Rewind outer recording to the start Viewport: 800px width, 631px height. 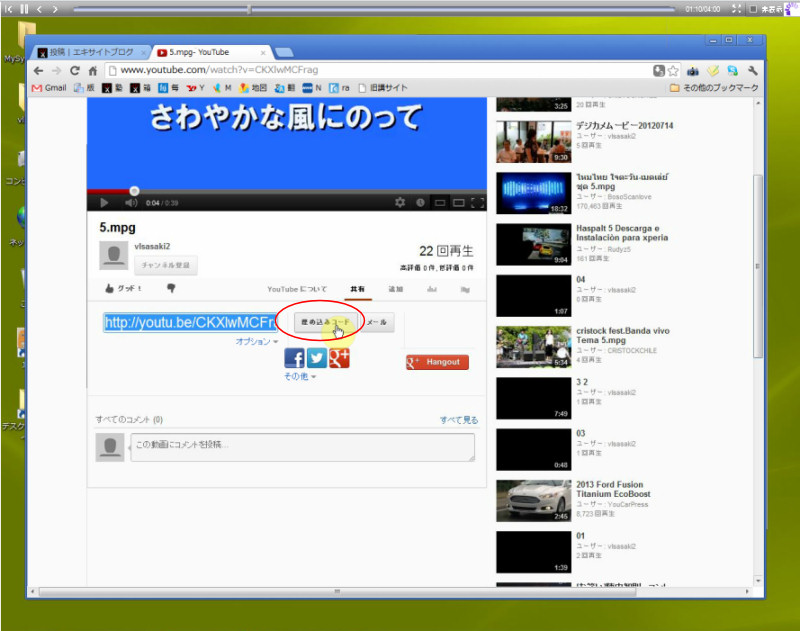(9, 9)
